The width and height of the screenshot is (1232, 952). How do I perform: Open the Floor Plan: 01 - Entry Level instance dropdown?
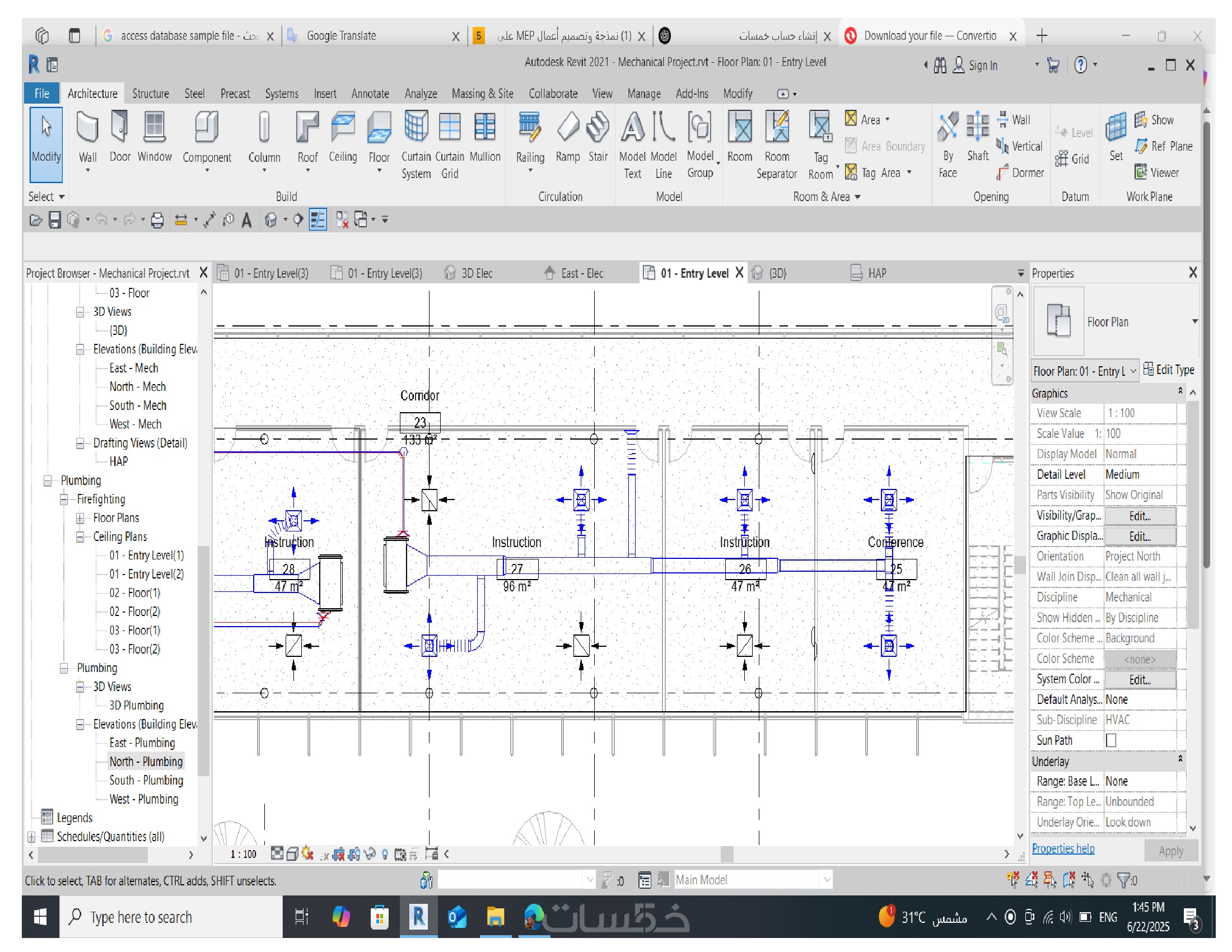(1133, 371)
